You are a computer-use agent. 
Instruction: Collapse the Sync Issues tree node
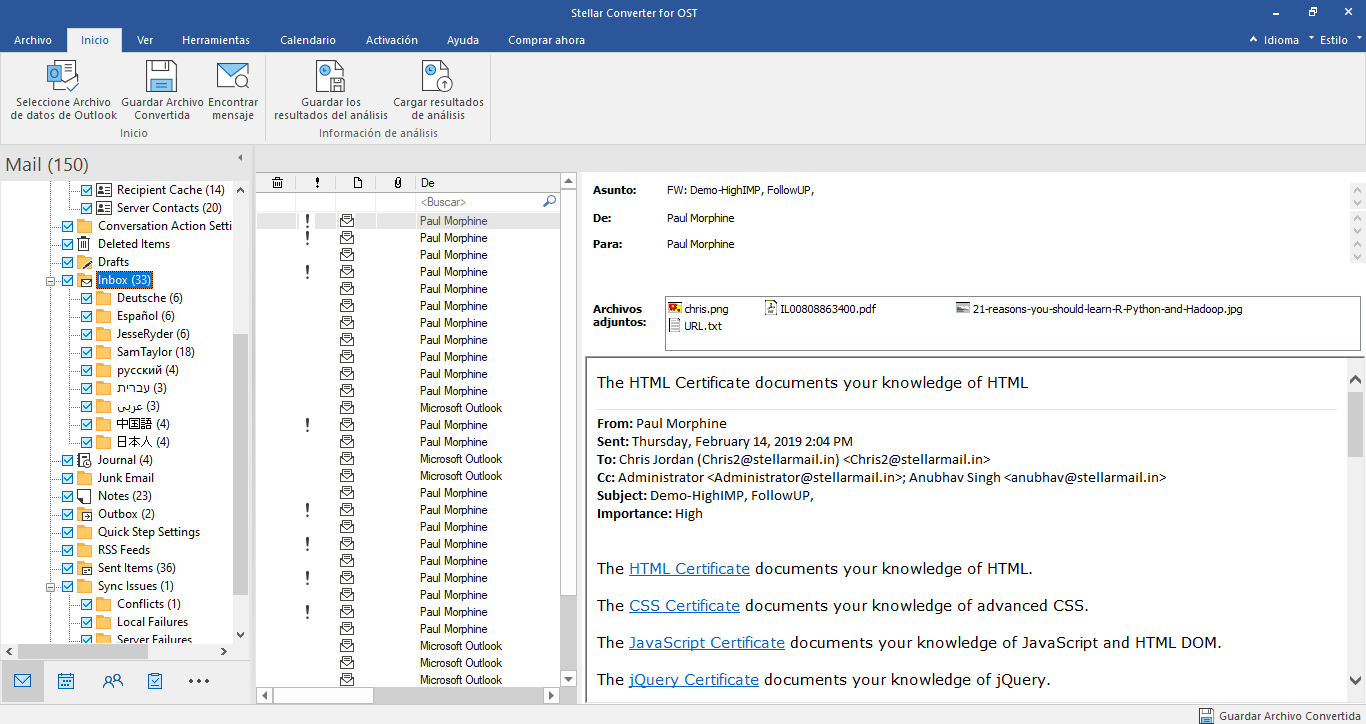[50, 586]
